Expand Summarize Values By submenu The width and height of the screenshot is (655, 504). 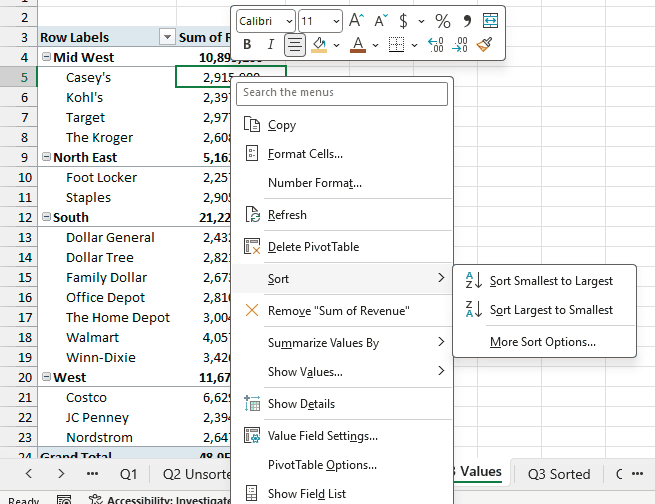pyautogui.click(x=342, y=343)
